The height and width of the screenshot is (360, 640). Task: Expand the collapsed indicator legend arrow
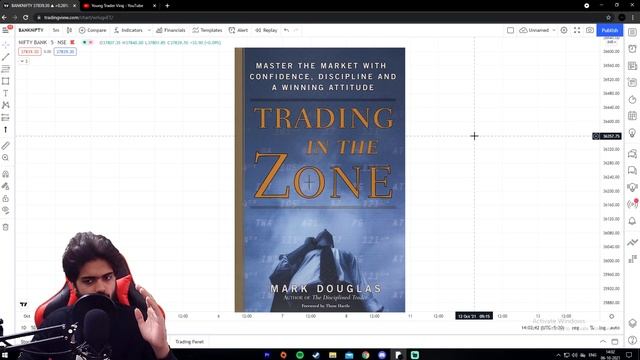tap(24, 61)
